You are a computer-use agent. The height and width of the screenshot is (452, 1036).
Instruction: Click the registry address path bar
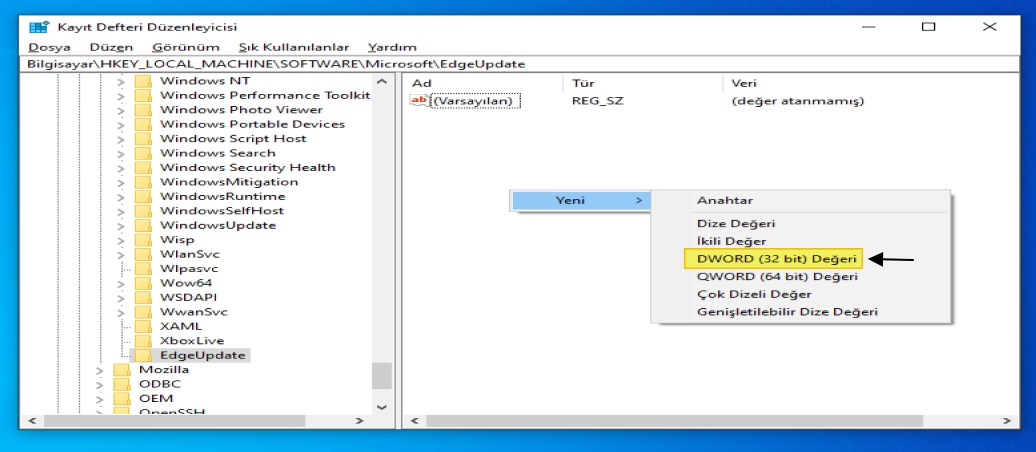(519, 65)
